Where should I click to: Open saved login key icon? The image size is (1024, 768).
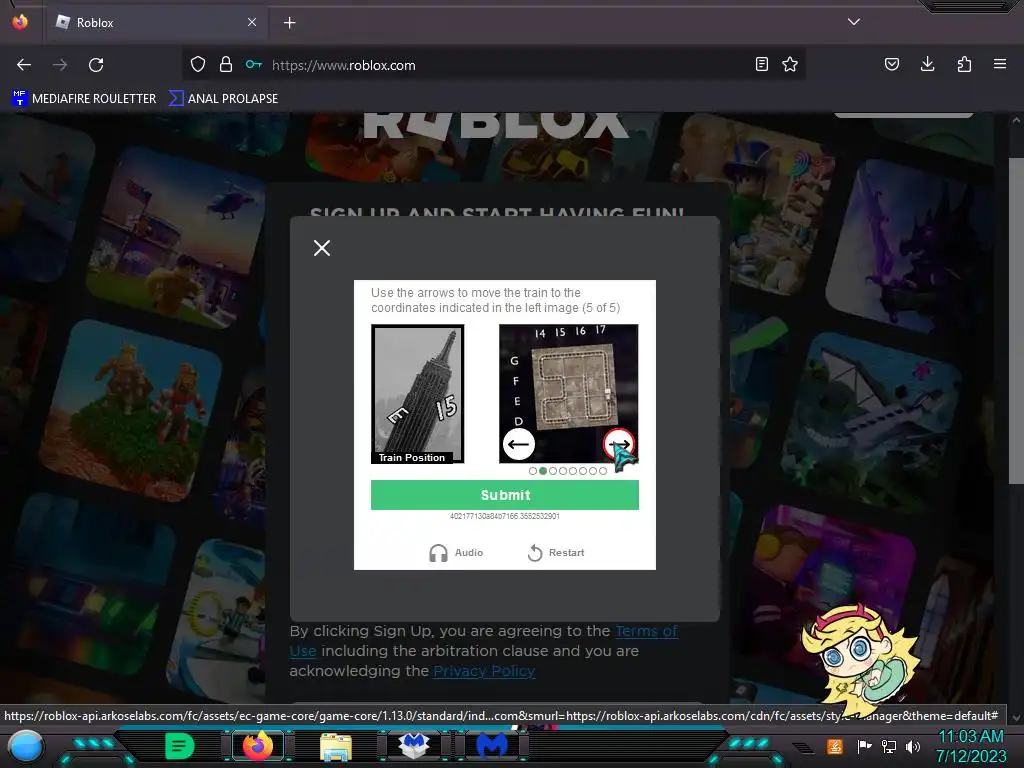(253, 65)
